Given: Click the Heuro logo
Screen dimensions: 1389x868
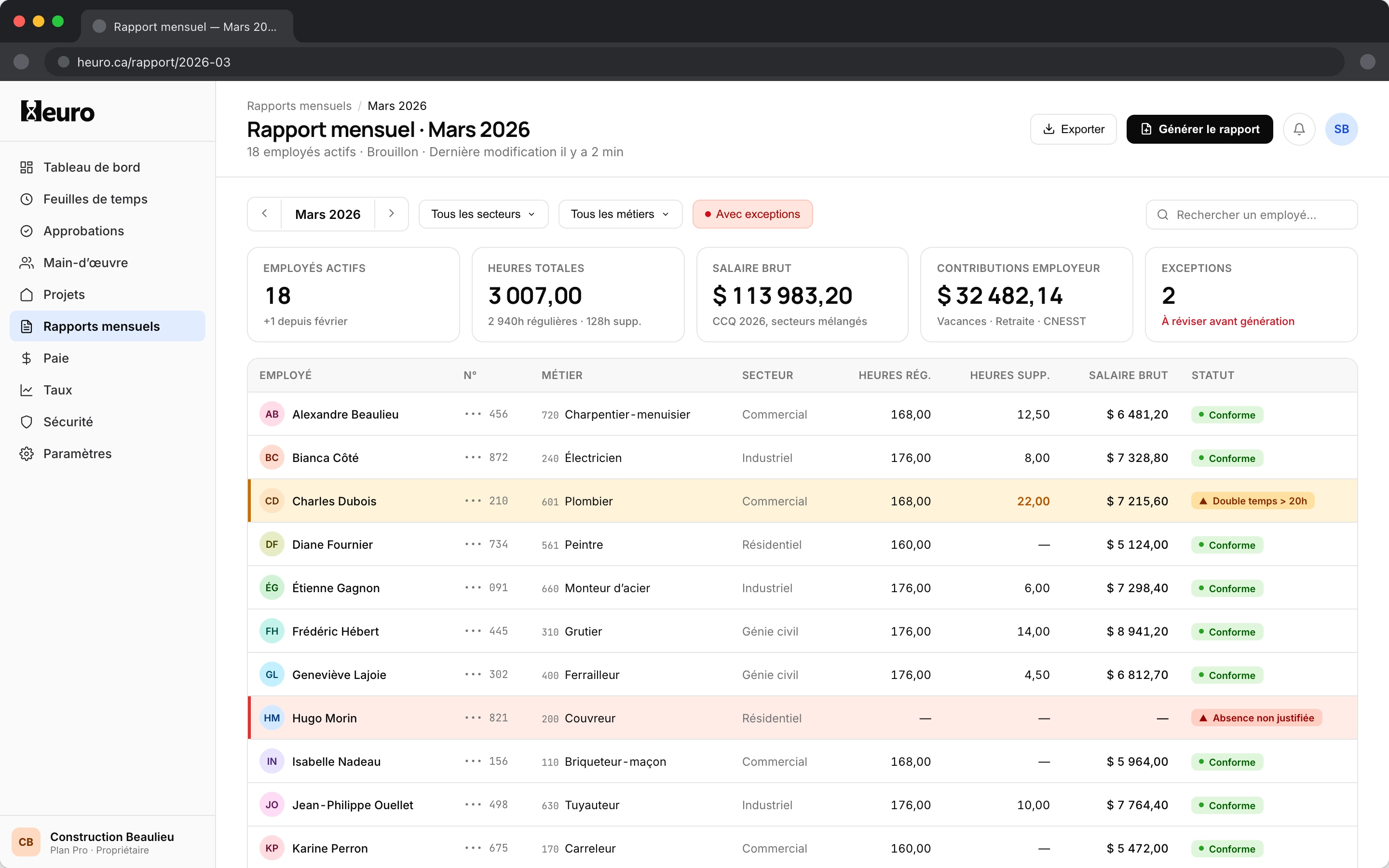Looking at the screenshot, I should coord(57,111).
